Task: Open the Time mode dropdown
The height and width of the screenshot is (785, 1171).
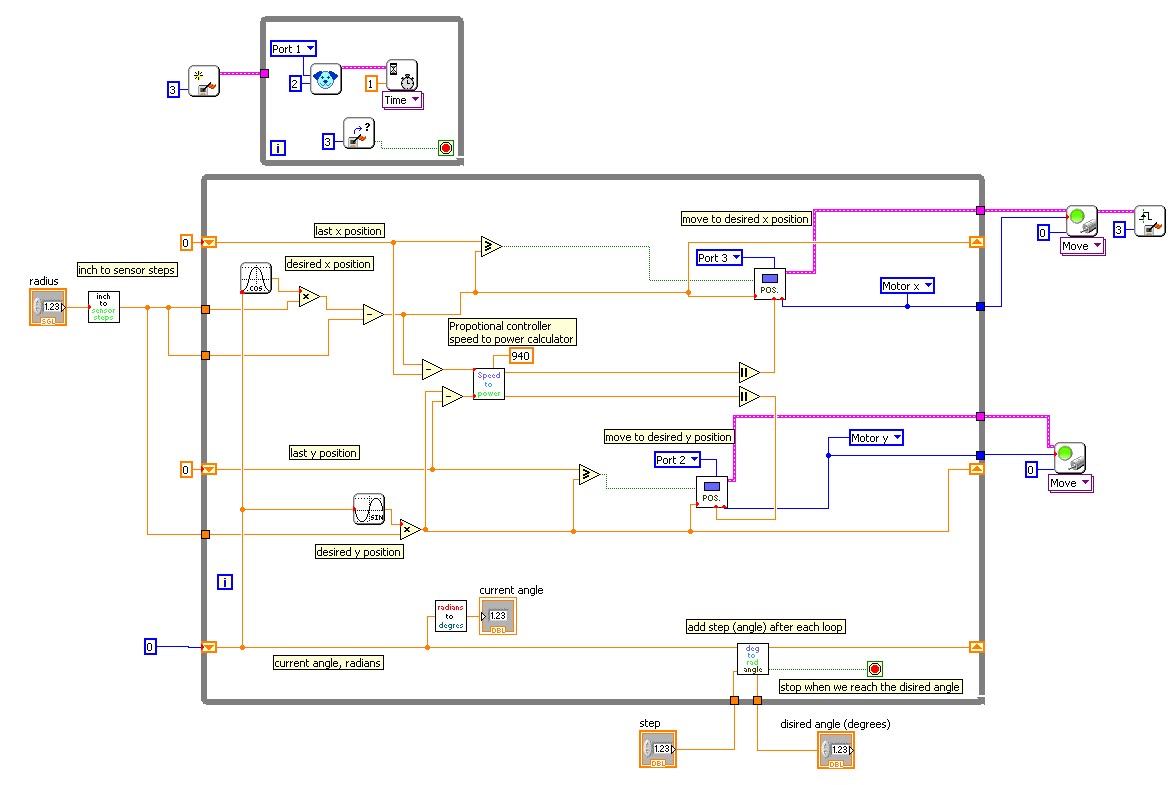Action: pos(403,100)
